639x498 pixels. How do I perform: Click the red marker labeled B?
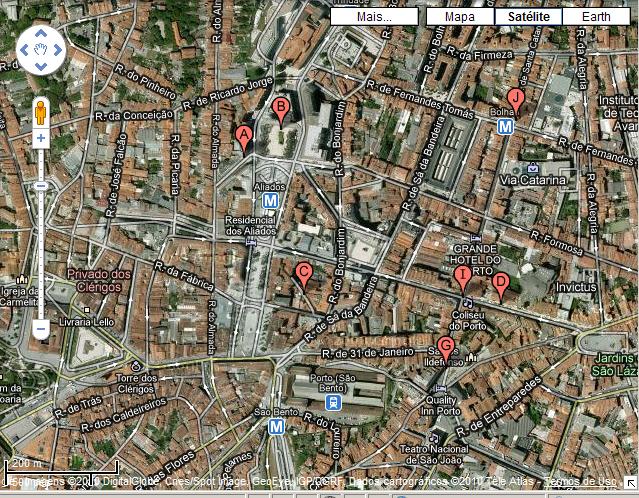click(x=281, y=109)
